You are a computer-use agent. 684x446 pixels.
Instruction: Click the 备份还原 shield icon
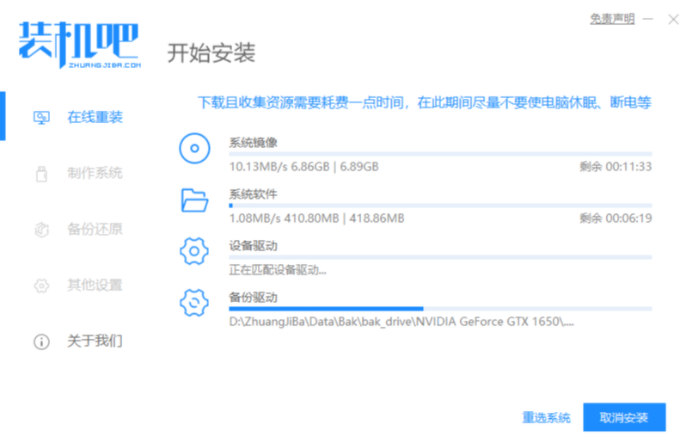[41, 229]
